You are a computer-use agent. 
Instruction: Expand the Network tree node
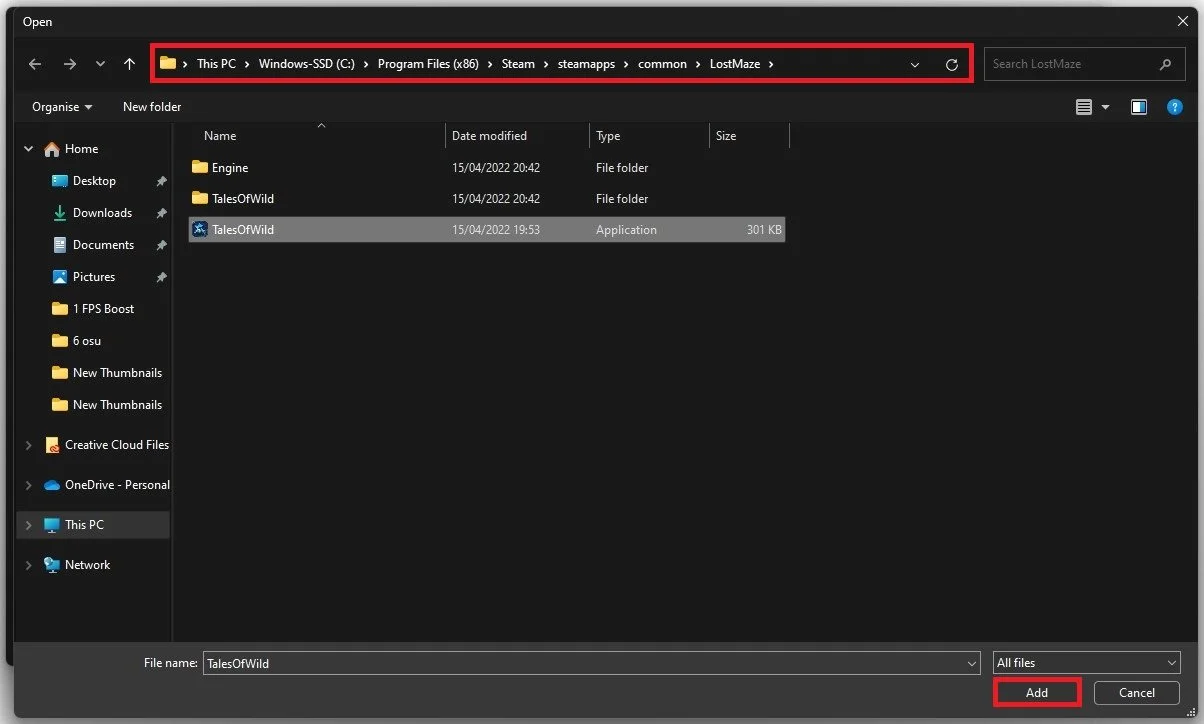[x=29, y=565]
